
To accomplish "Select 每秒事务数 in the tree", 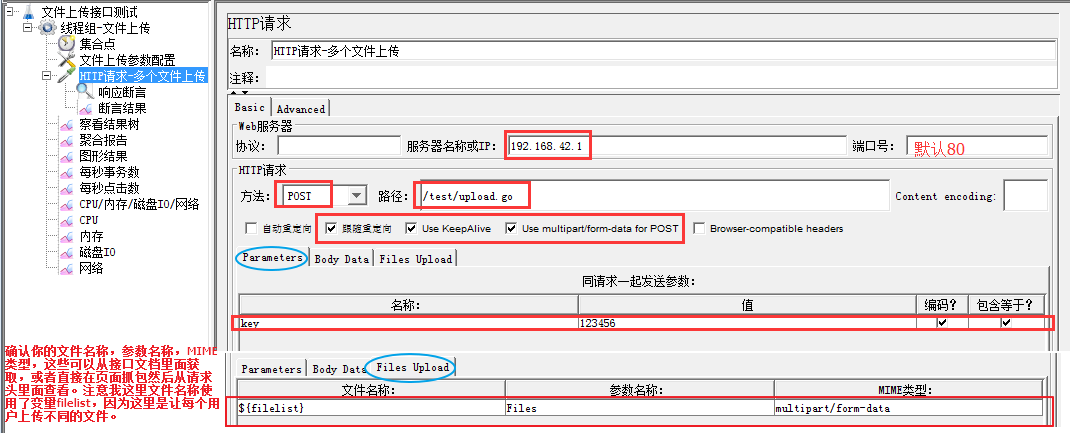I will (109, 172).
